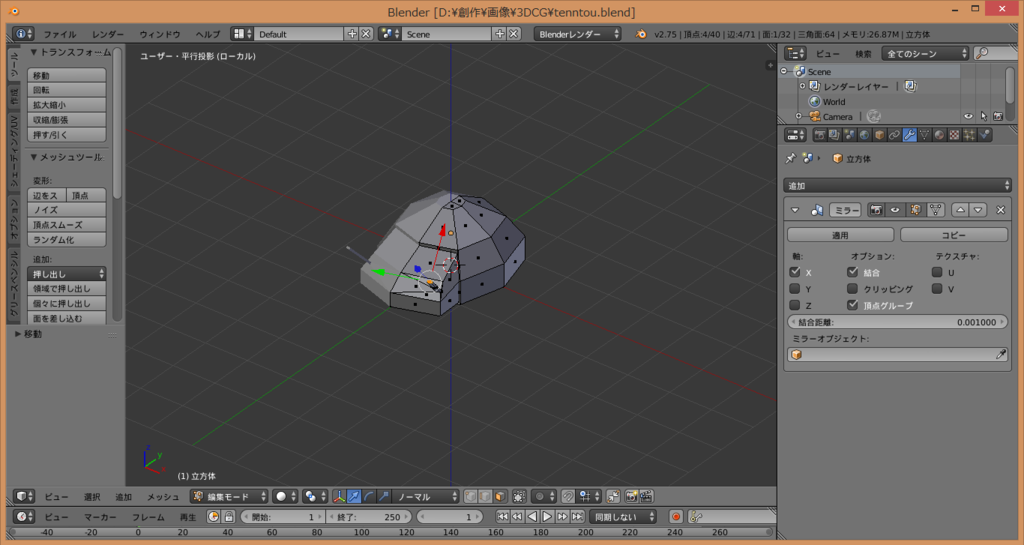Toggle limit selection to visible icon
1024x545 pixels.
(x=519, y=497)
